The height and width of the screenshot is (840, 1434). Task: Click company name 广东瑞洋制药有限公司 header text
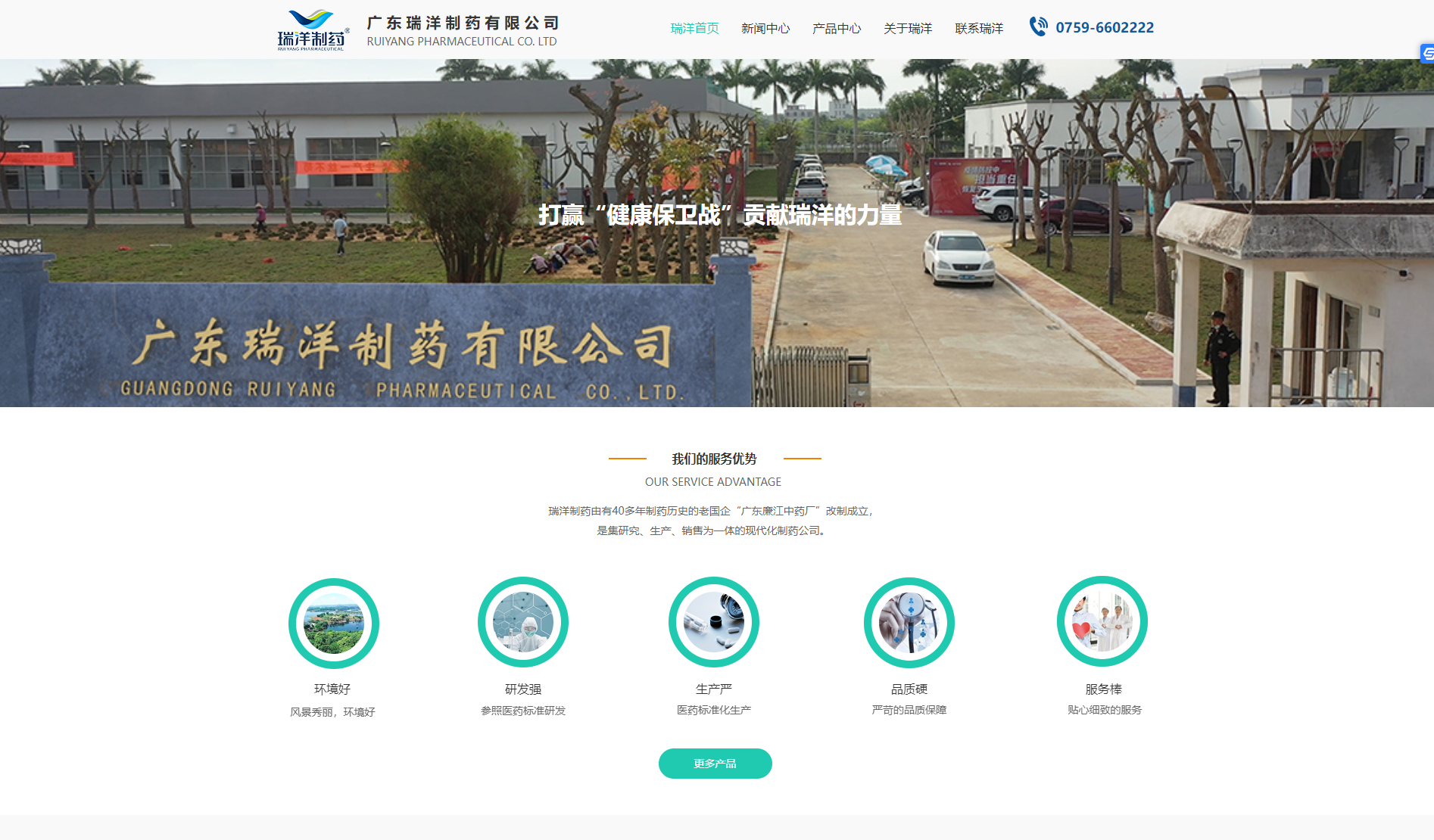click(463, 23)
